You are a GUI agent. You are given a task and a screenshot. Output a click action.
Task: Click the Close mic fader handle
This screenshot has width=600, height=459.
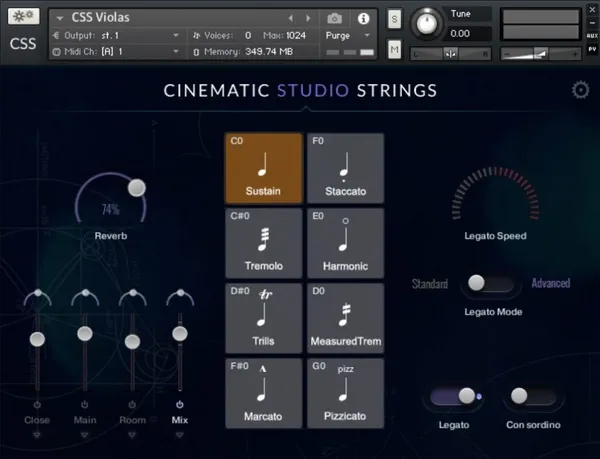click(x=37, y=339)
